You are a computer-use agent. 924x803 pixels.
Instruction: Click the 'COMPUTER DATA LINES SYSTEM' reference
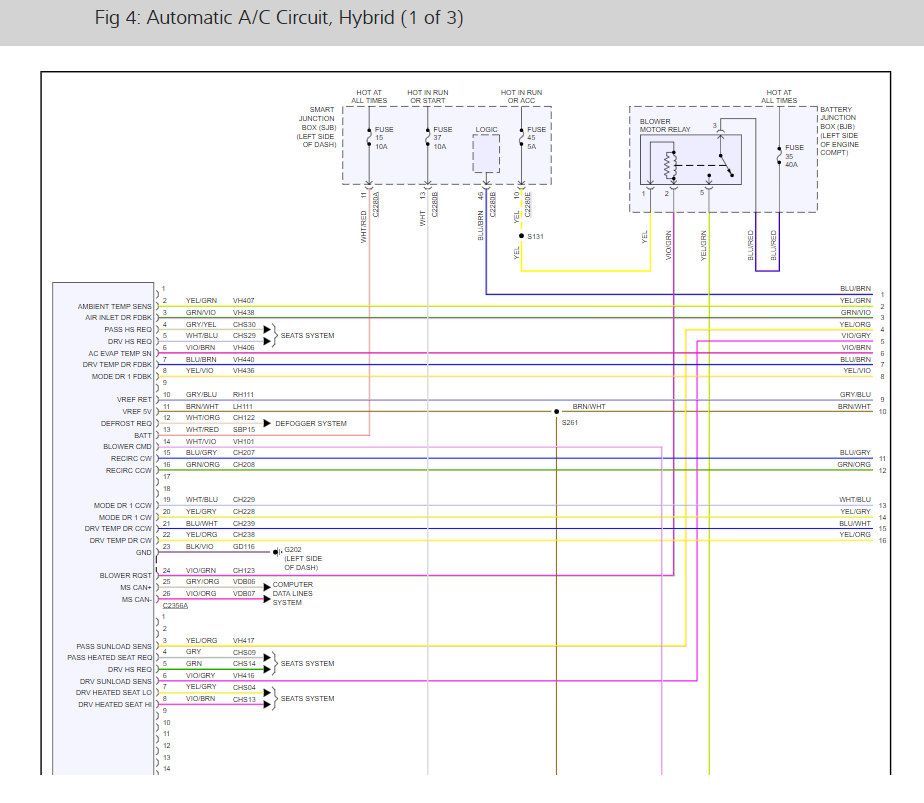[292, 593]
